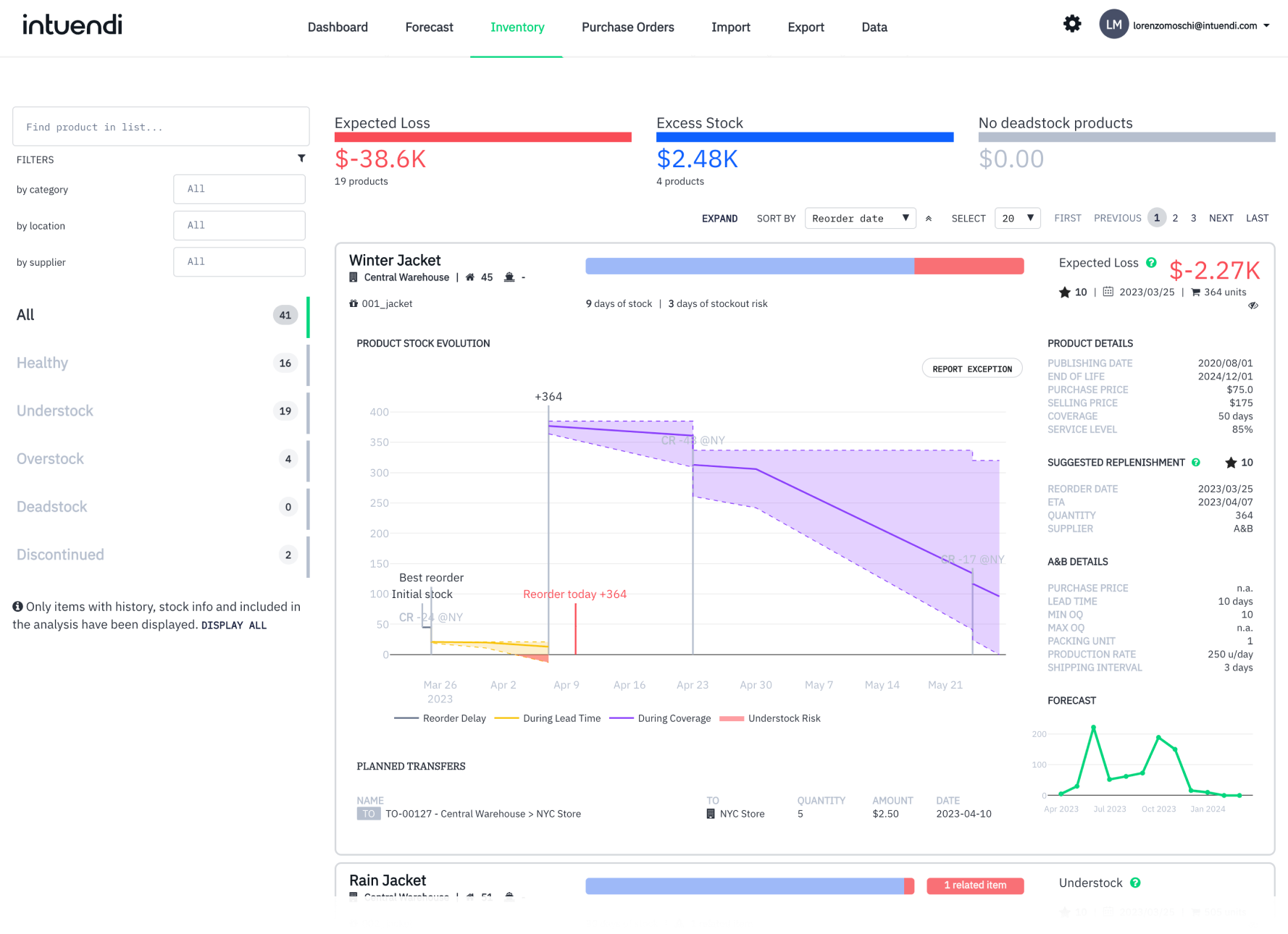Click the settings gear icon

pyautogui.click(x=1072, y=23)
